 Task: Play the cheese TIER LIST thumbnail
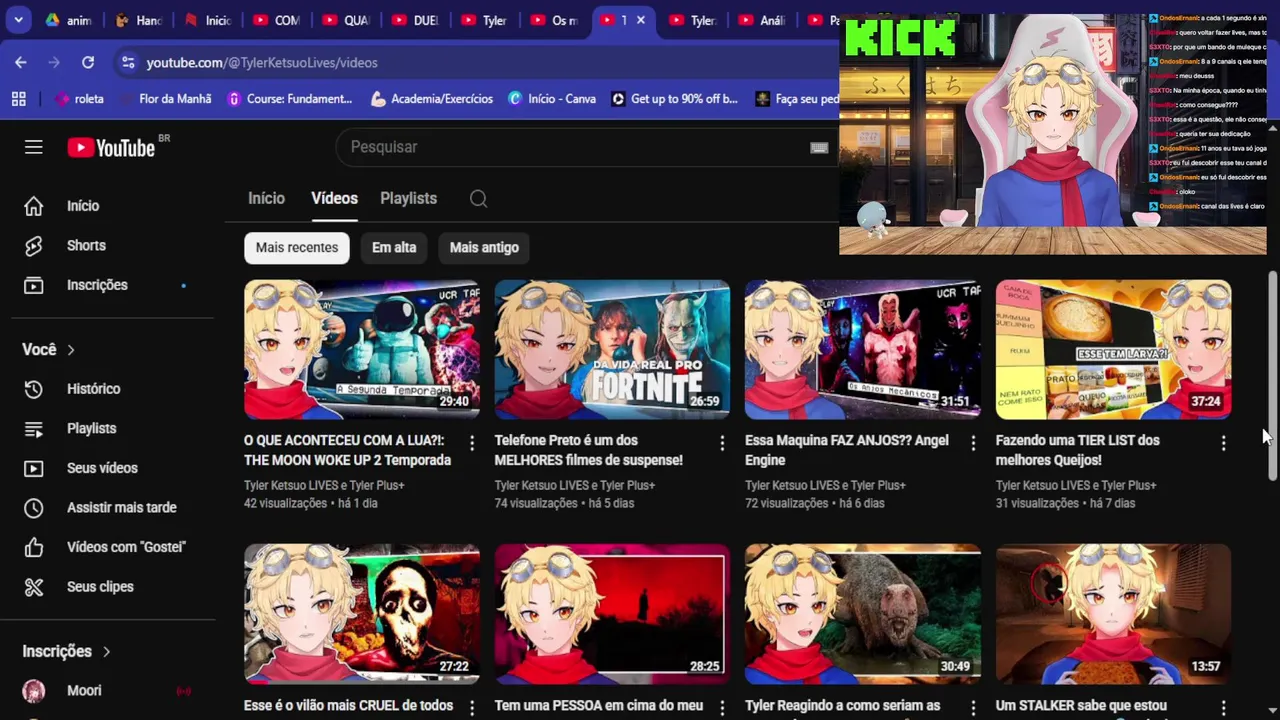[1113, 349]
